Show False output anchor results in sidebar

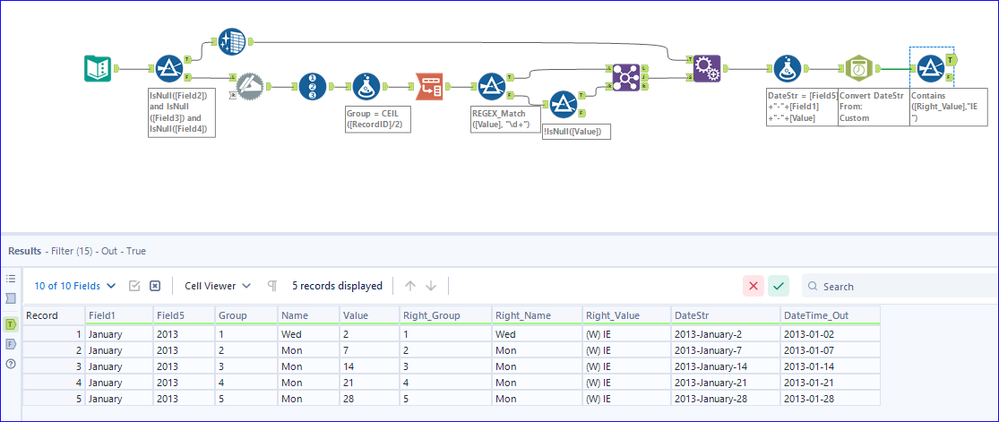click(x=10, y=344)
